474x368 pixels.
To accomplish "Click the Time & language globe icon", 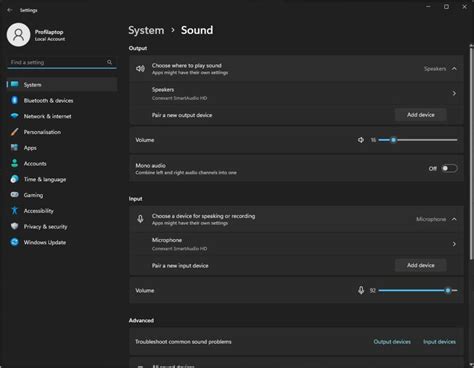I will tap(14, 179).
